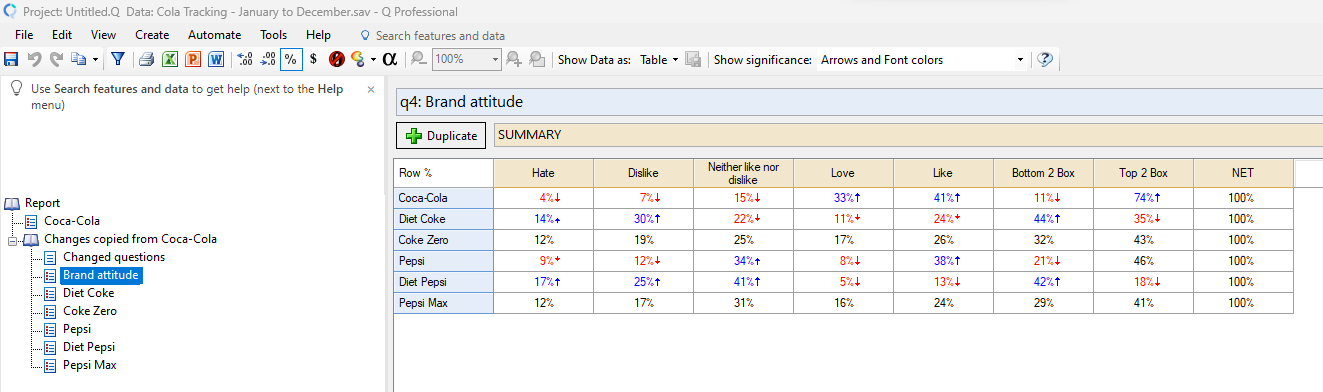This screenshot has width=1323, height=392.
Task: Click the icon right of Table dropdown
Action: (693, 59)
